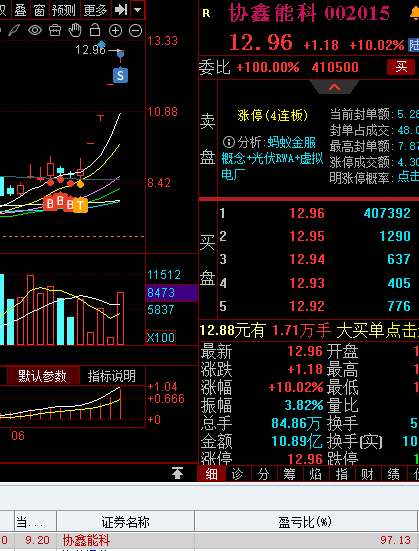
Task: Click the 证券名称 column header
Action: point(125,522)
